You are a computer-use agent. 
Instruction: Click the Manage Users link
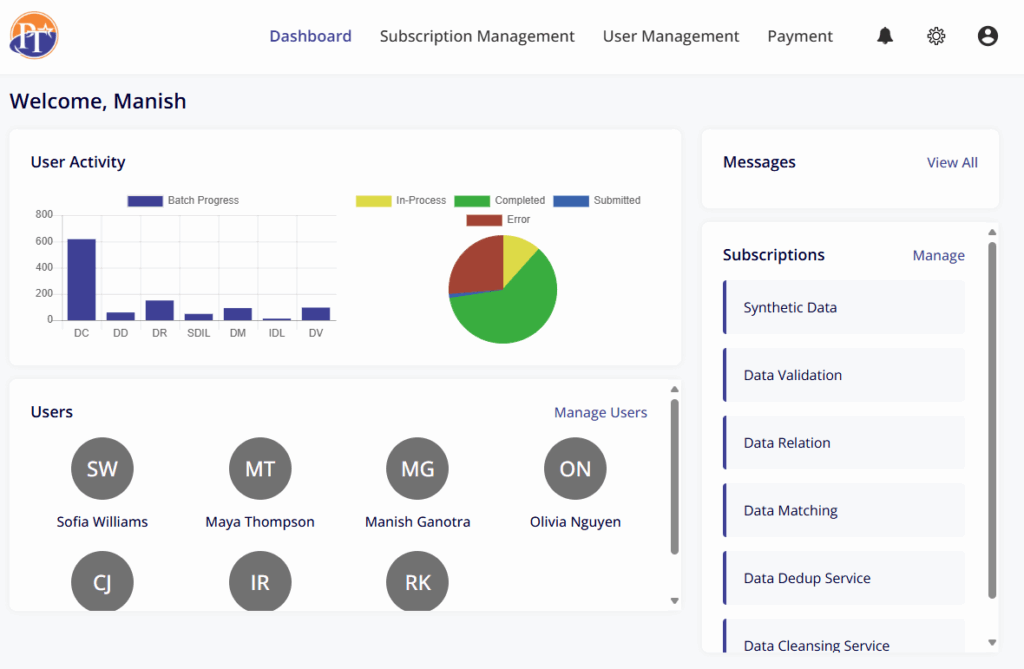coord(600,412)
